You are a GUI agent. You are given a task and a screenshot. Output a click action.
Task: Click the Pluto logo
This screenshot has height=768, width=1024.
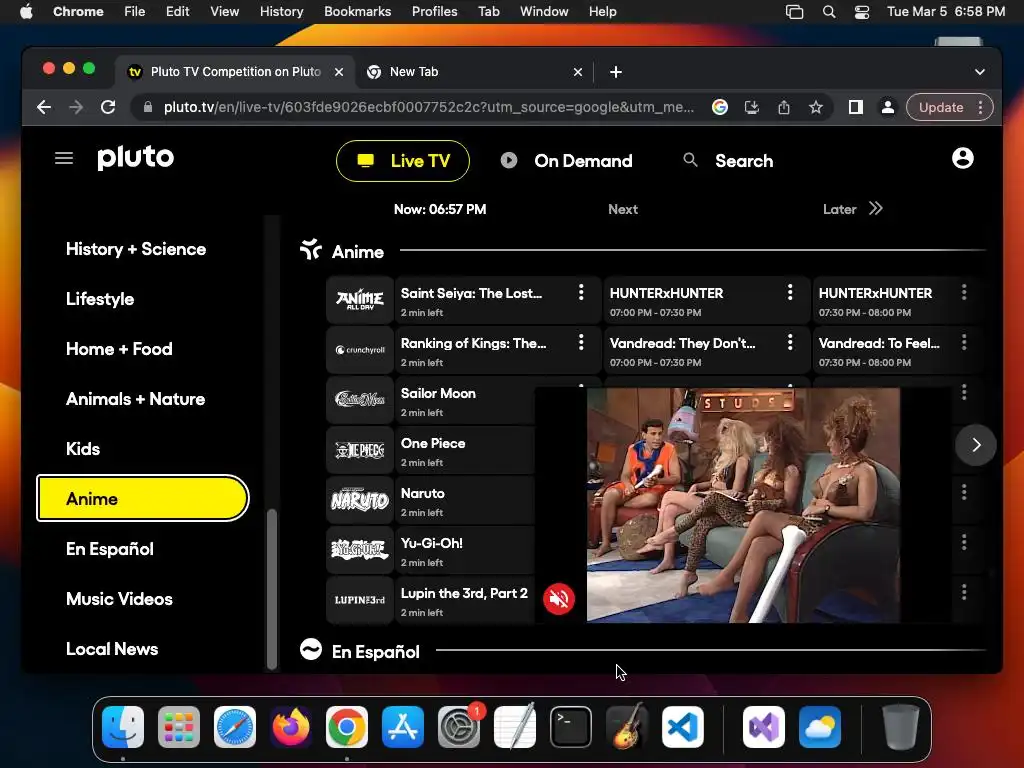click(x=136, y=157)
